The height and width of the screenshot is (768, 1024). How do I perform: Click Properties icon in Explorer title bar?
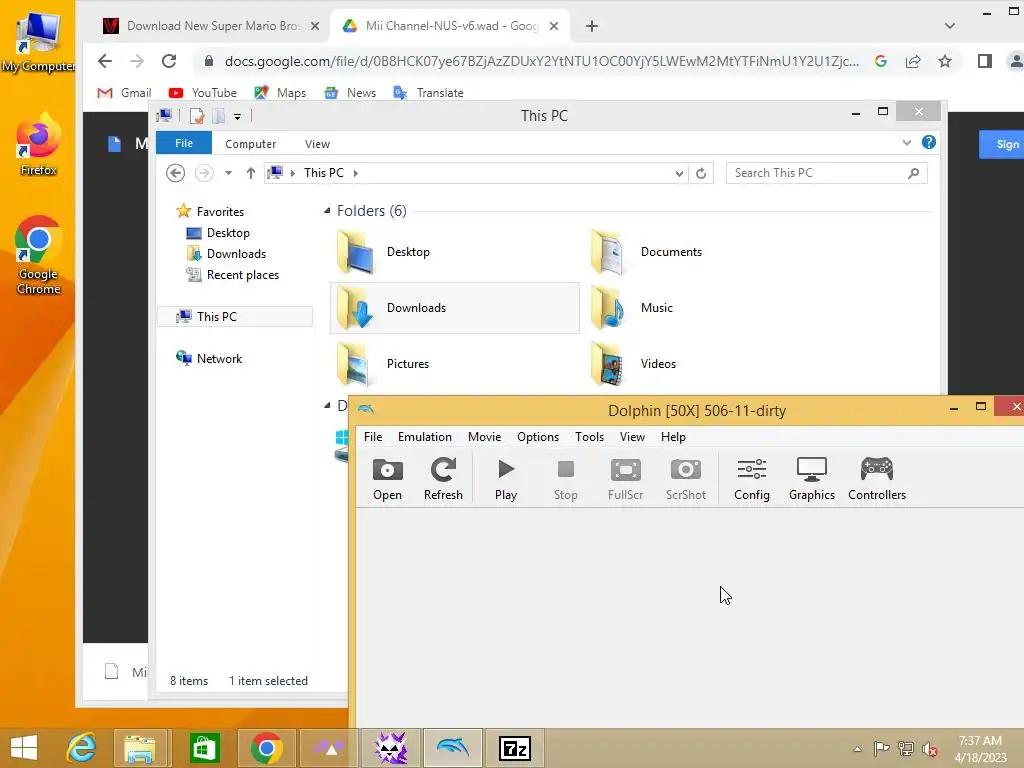[197, 116]
